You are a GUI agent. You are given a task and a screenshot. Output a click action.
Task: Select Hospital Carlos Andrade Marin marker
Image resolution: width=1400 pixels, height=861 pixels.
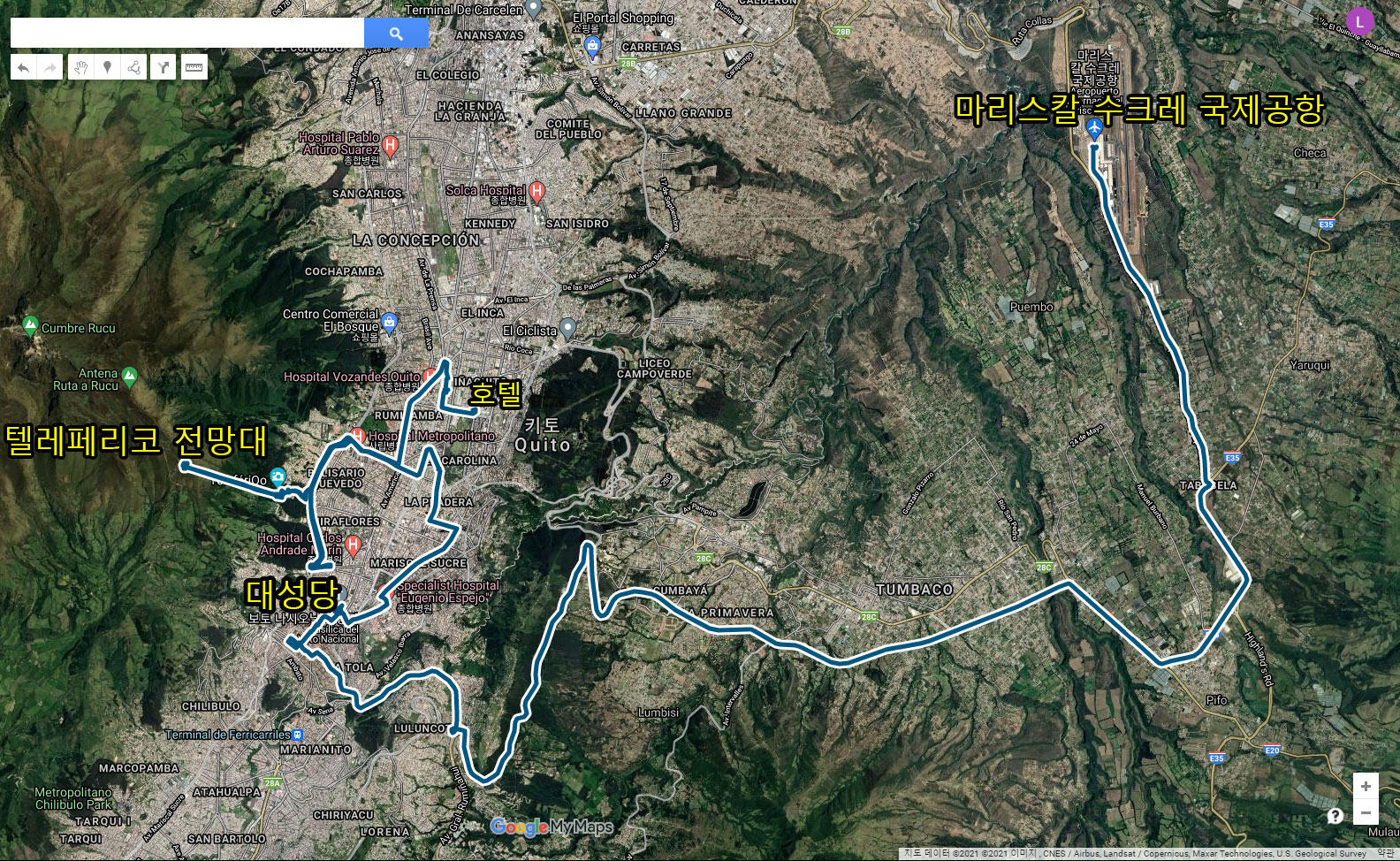click(x=353, y=545)
